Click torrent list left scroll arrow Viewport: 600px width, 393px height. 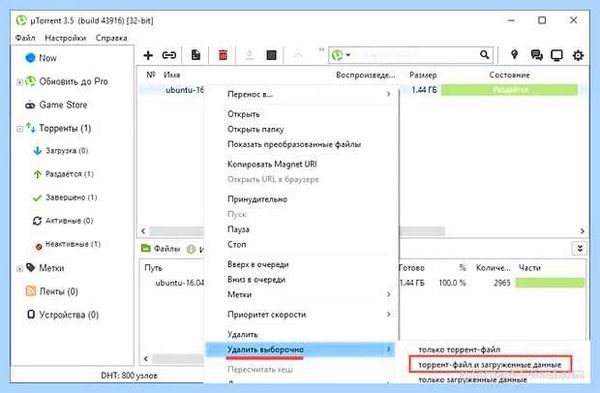click(143, 231)
